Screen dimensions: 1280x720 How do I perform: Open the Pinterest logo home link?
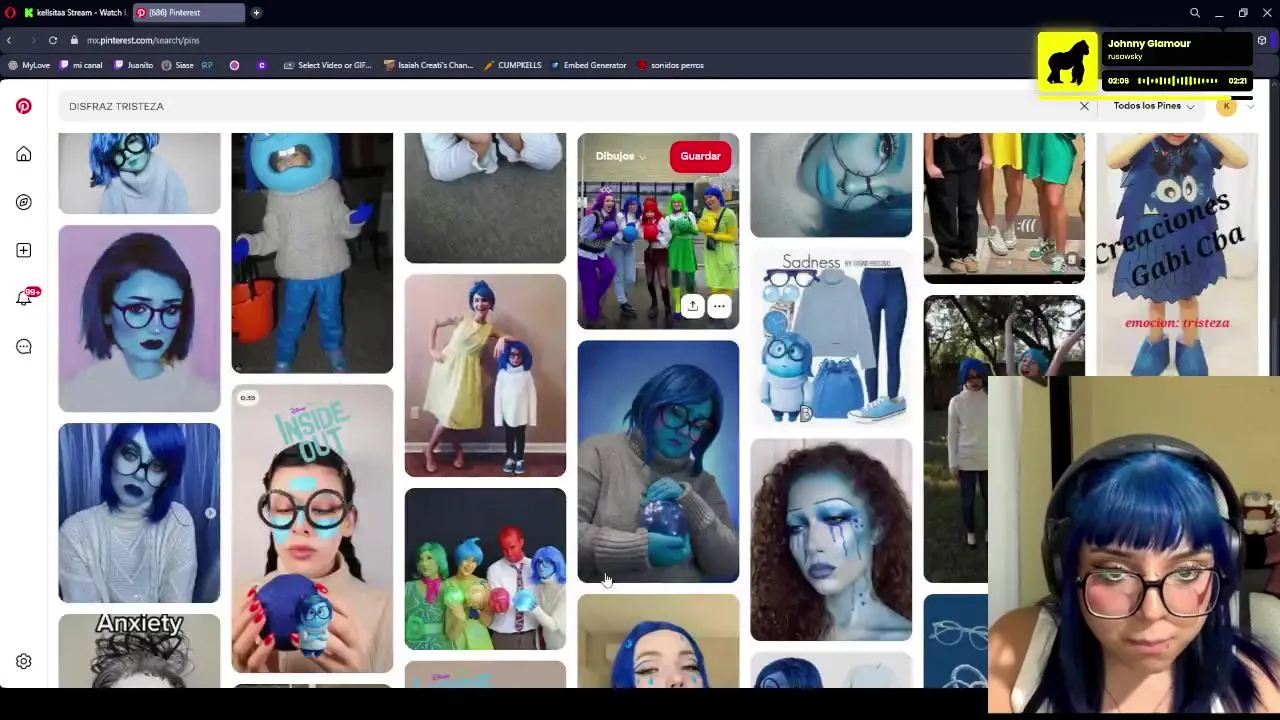[23, 106]
